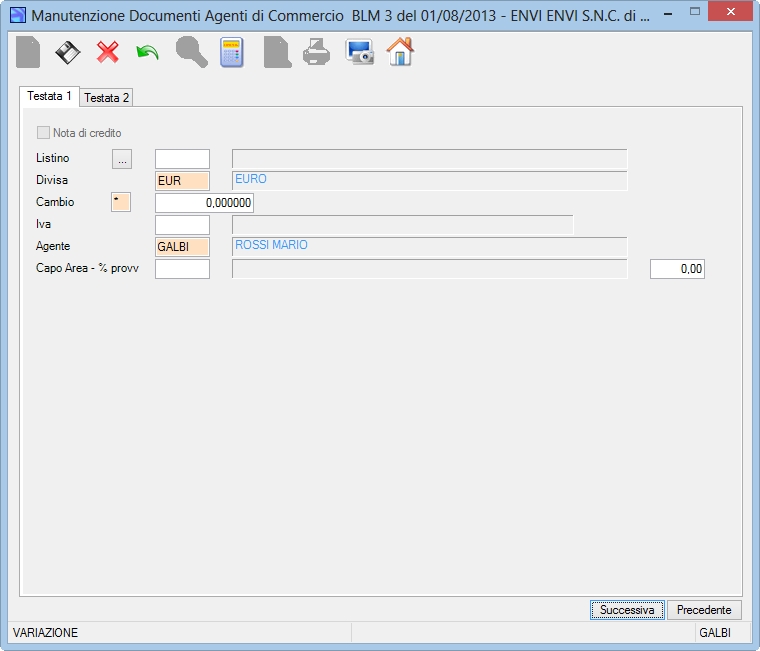
Task: Click the Cambio asterisk field
Action: coord(121,202)
